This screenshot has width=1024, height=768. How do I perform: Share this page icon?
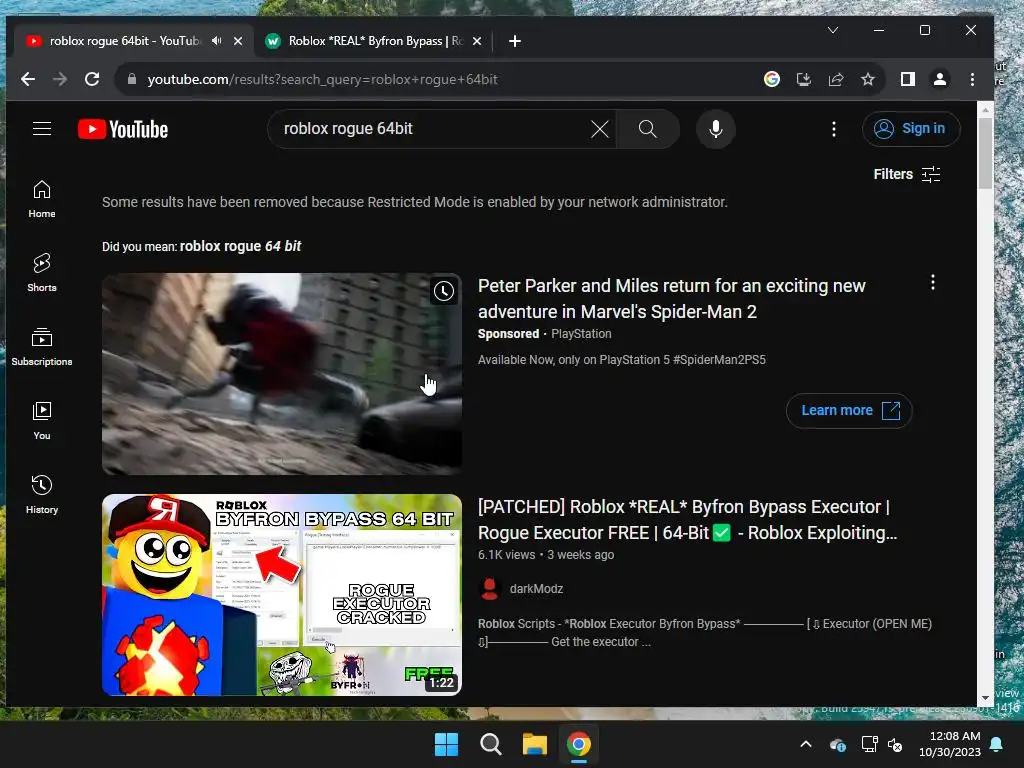(836, 79)
